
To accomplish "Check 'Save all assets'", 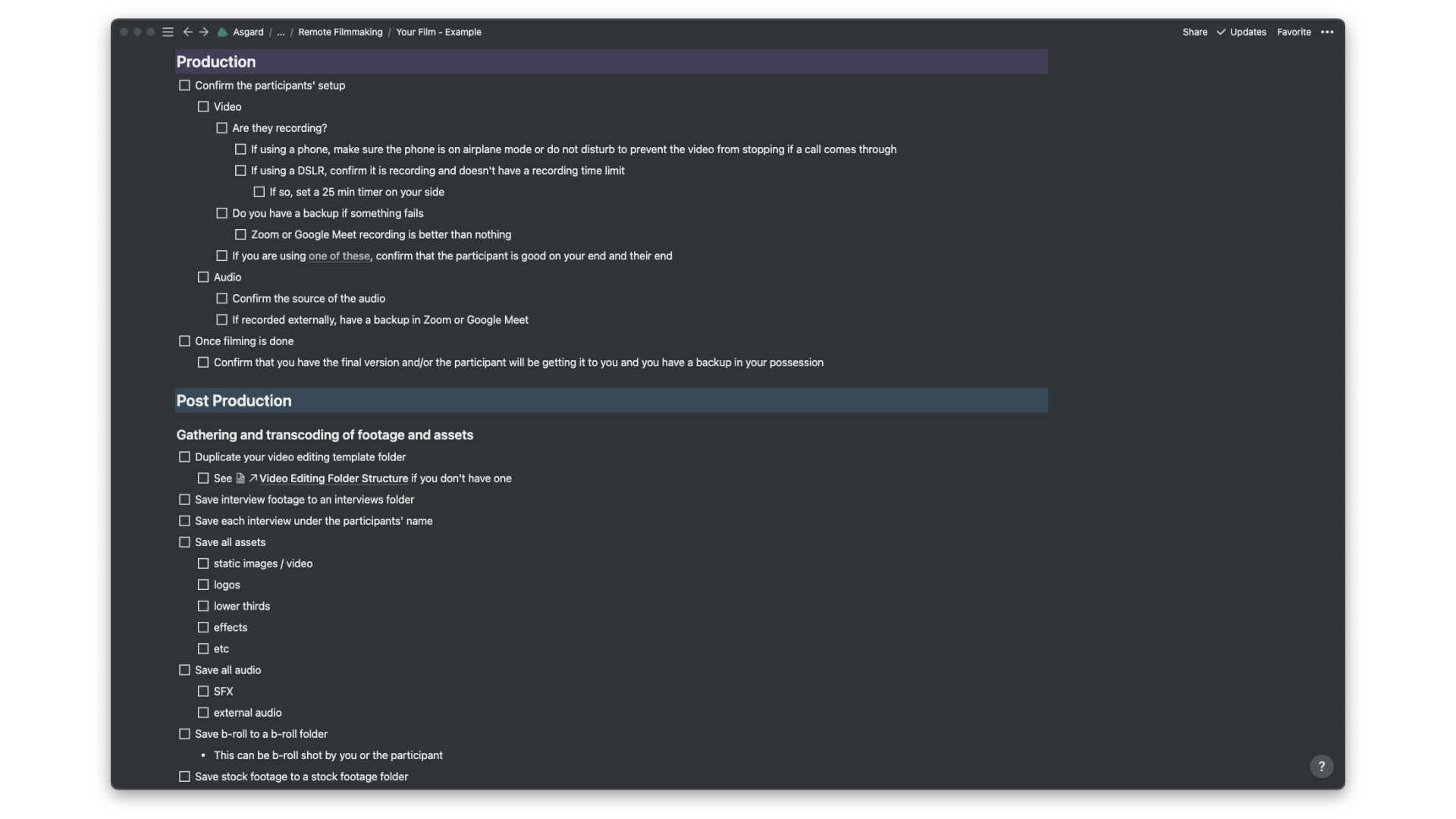I will click(184, 542).
